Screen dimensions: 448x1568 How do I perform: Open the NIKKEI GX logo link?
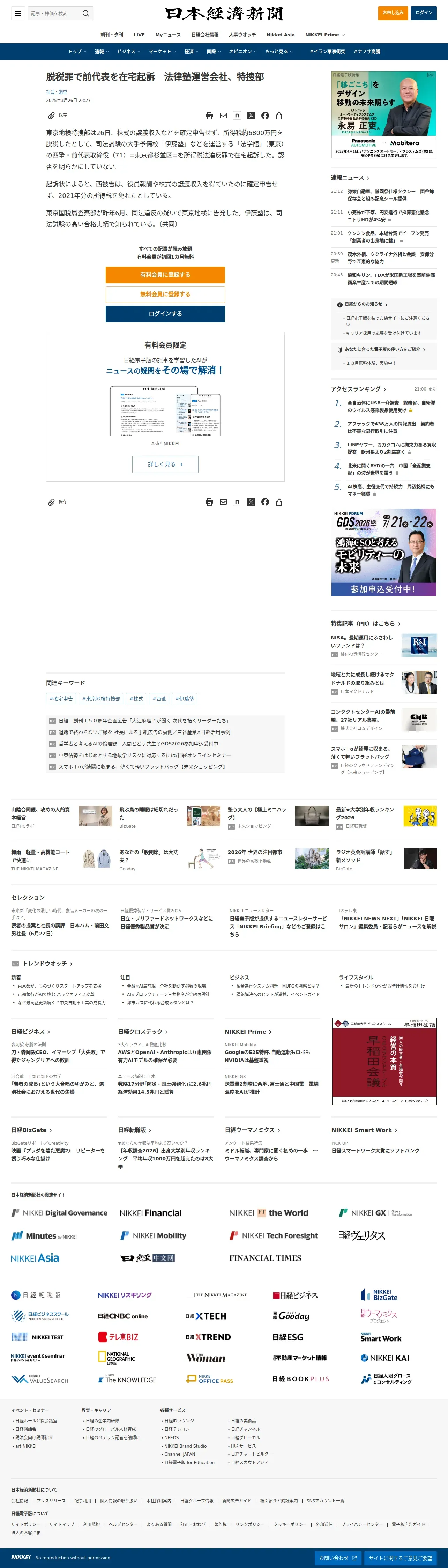375,1213
